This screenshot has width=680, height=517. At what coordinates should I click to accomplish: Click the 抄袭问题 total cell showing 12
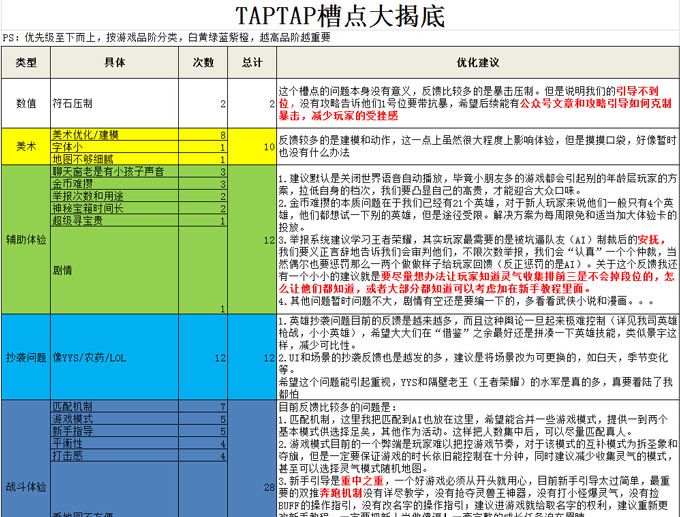pos(252,357)
